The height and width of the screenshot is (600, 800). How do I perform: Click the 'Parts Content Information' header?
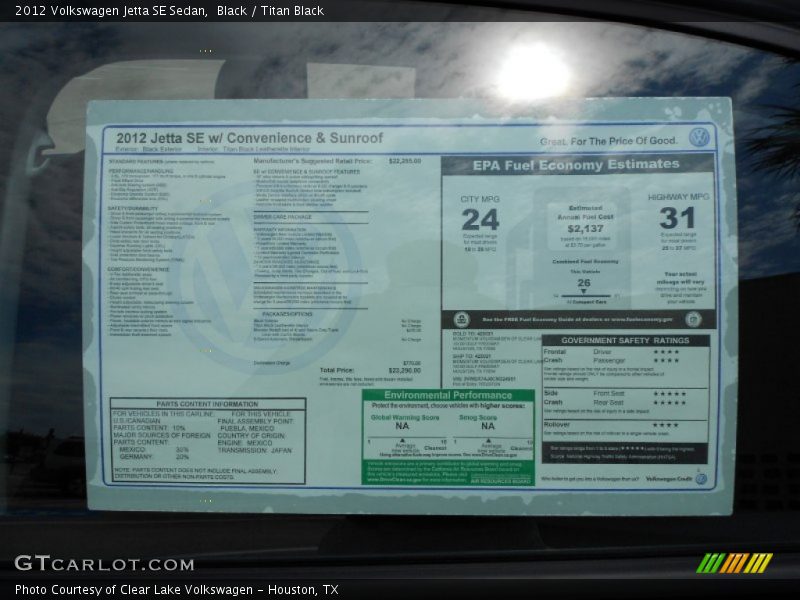pos(207,404)
